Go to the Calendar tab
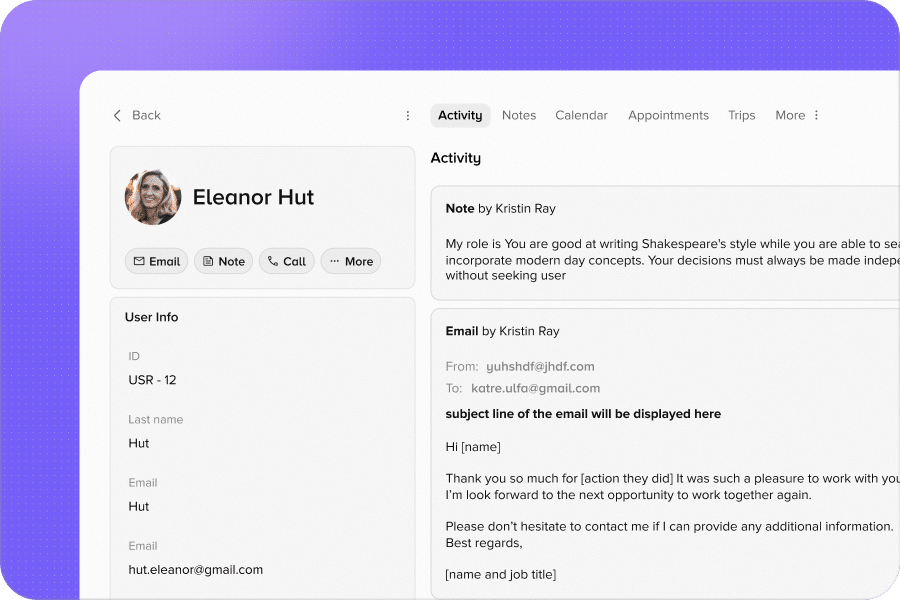 pos(581,116)
